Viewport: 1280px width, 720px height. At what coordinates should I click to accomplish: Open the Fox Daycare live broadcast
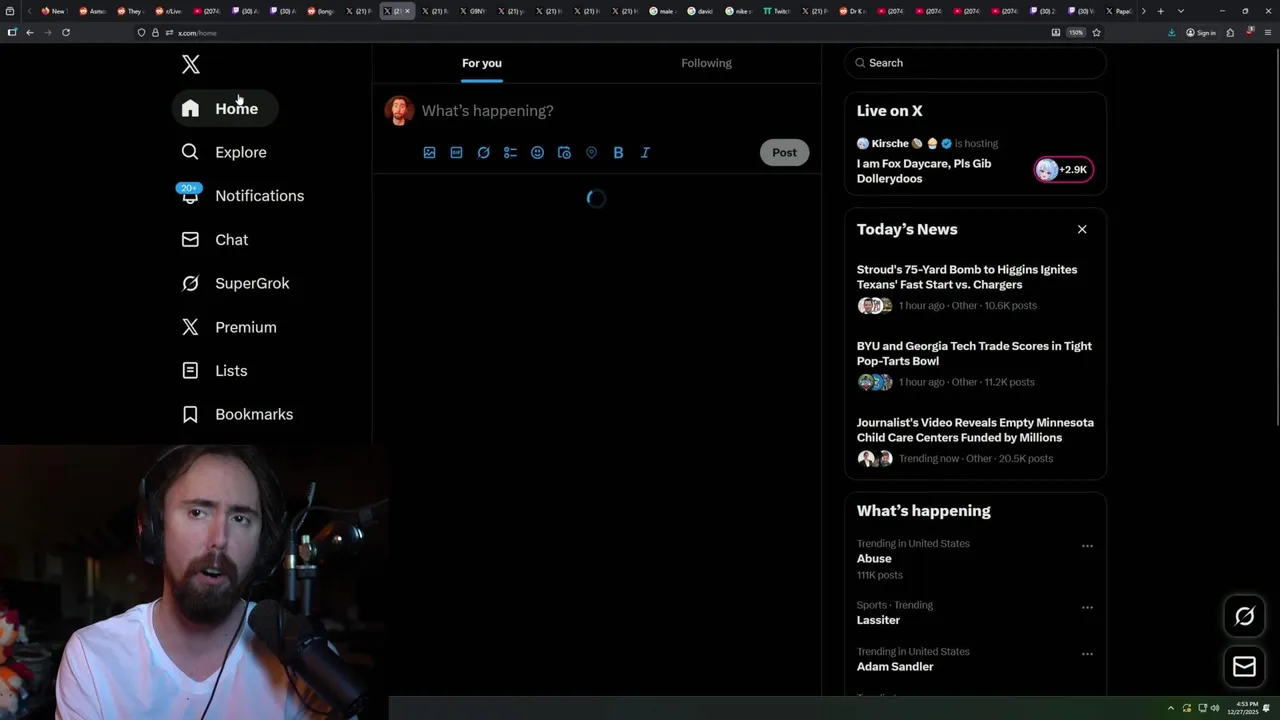pos(924,171)
